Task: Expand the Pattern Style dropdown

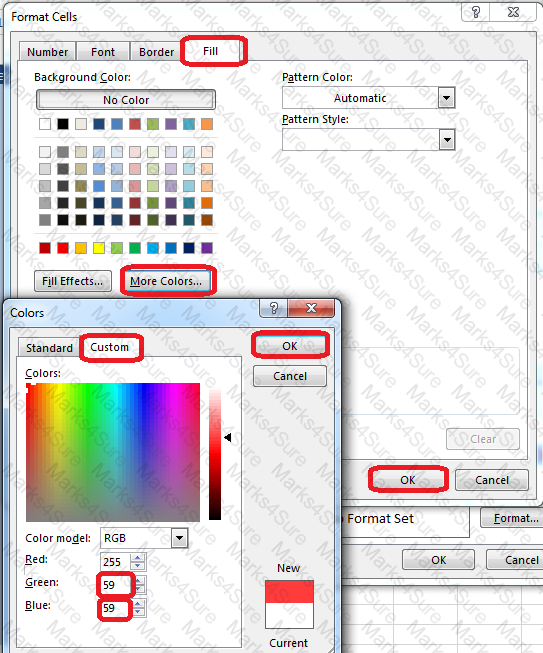Action: (447, 140)
